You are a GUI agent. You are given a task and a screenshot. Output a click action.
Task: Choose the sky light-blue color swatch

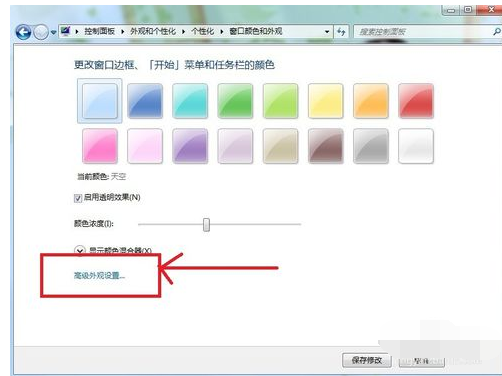coord(100,101)
